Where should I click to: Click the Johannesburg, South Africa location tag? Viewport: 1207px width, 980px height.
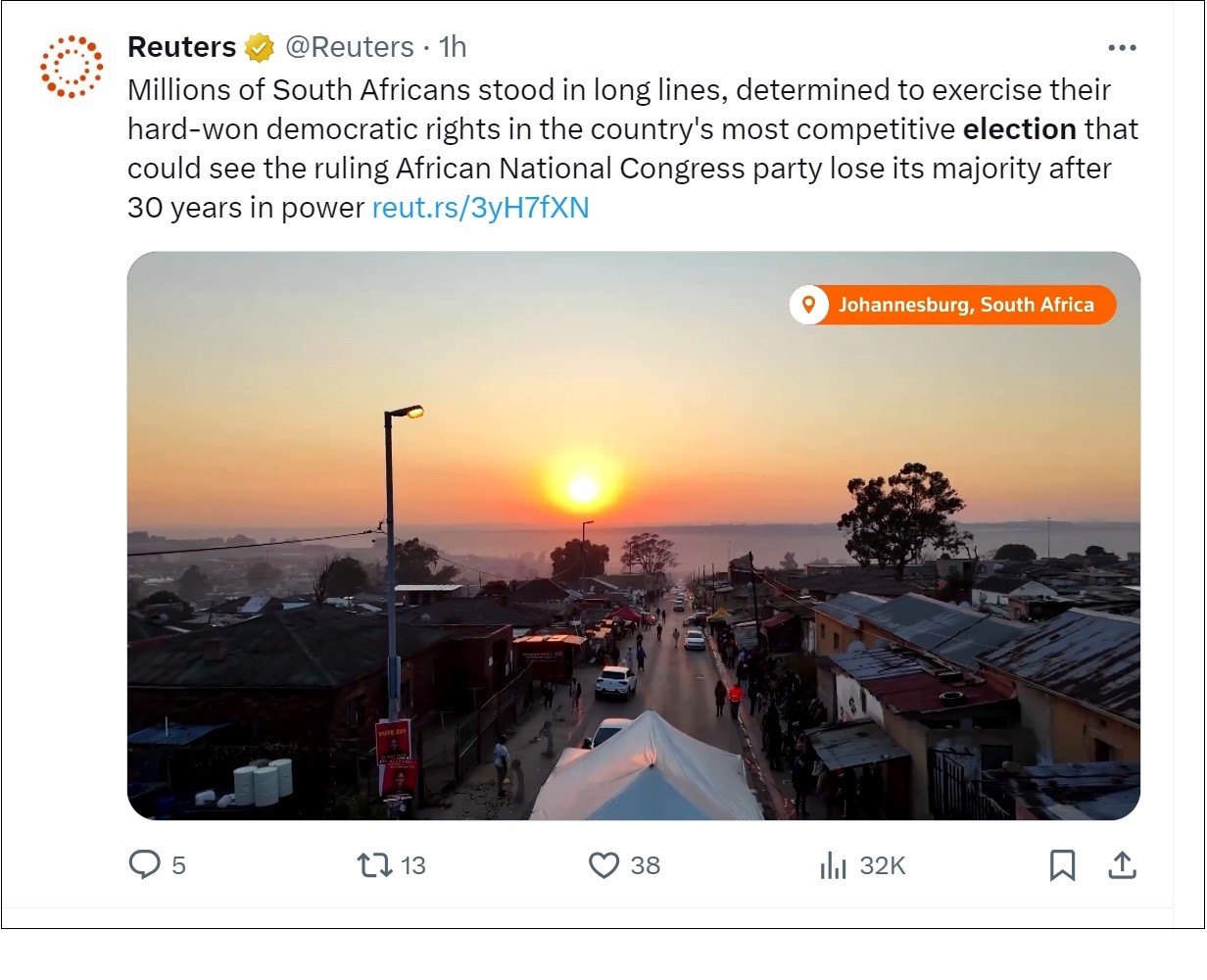(x=952, y=305)
